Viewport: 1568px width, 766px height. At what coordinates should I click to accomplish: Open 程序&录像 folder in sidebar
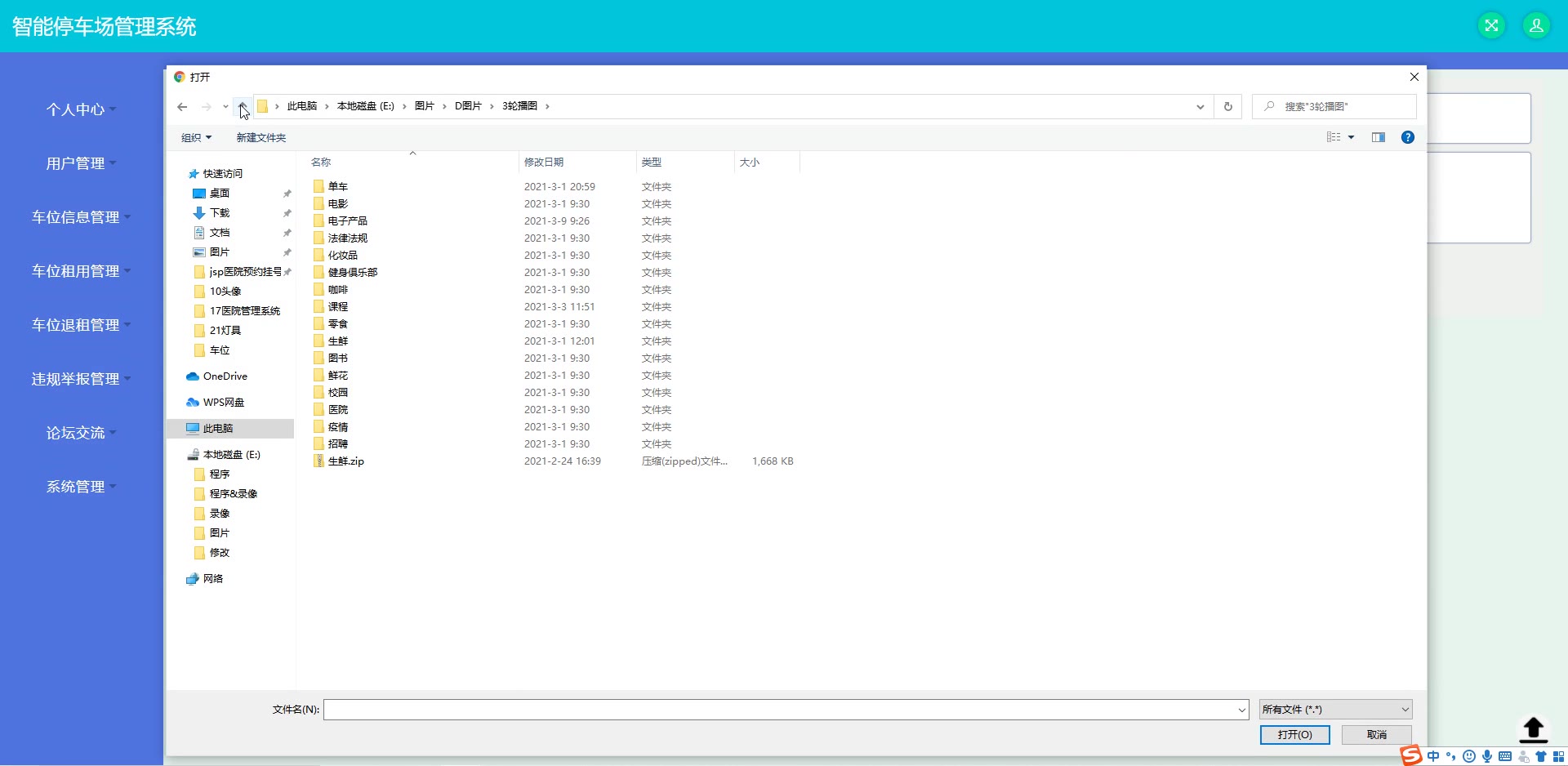click(234, 493)
